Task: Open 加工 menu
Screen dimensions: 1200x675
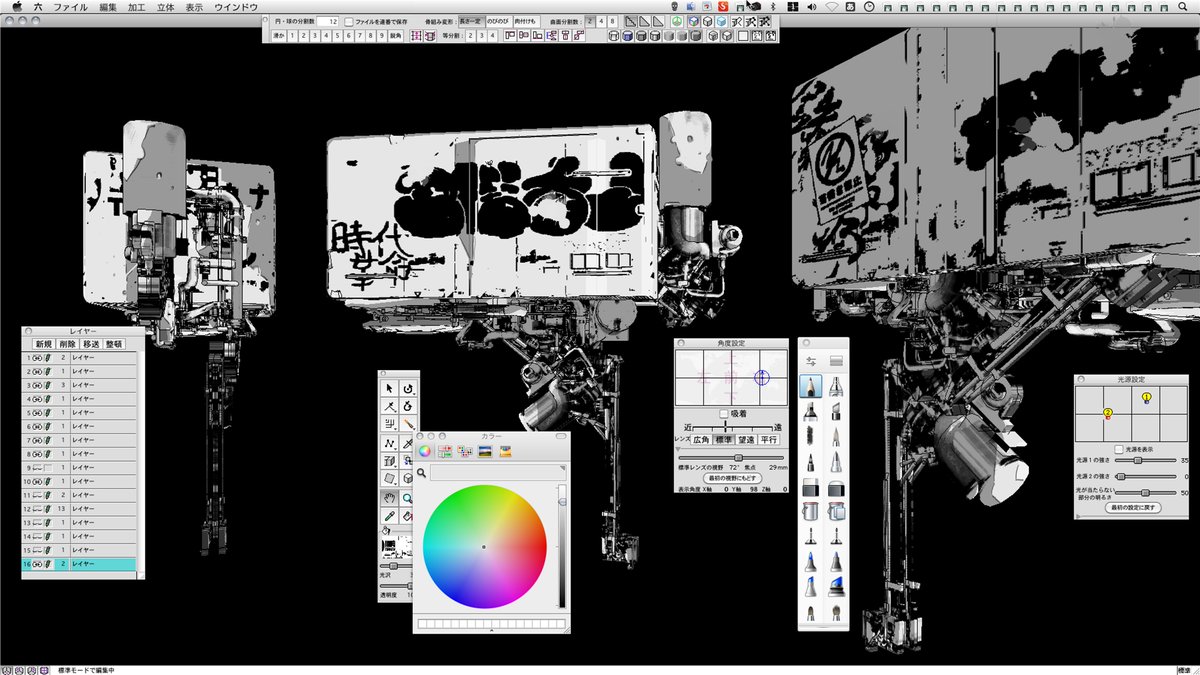Action: point(137,6)
